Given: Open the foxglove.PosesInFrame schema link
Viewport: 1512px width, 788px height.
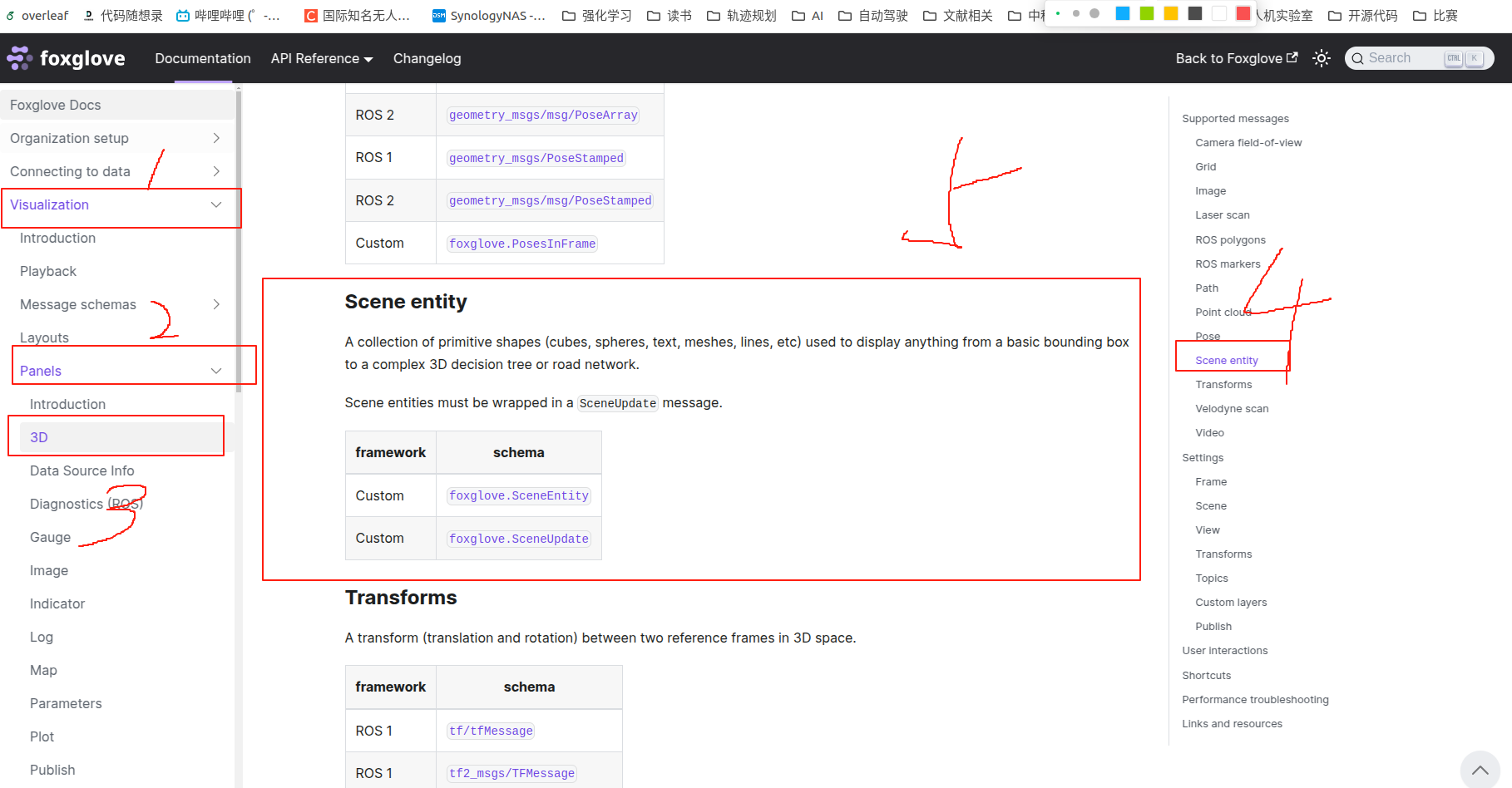Looking at the screenshot, I should 522,244.
